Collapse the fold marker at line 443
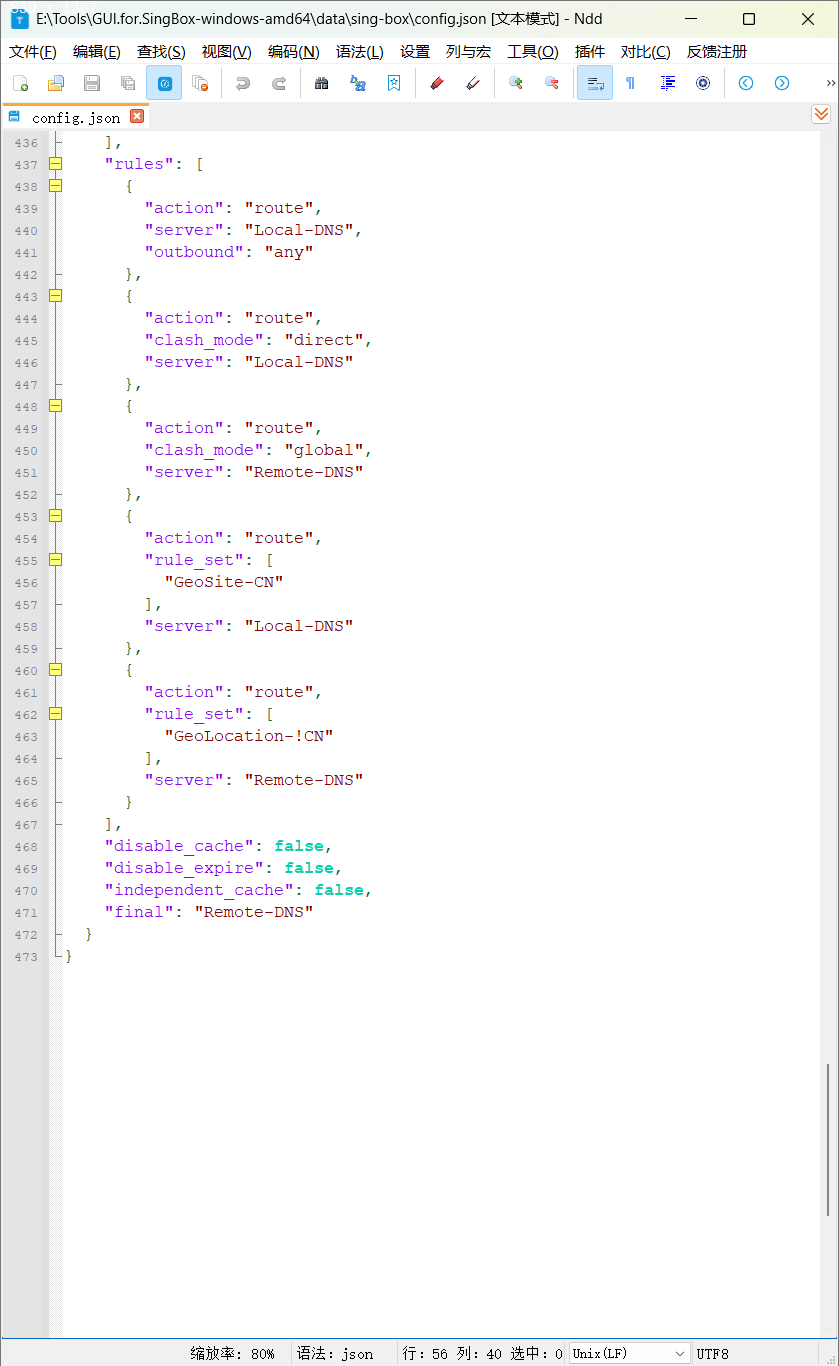Screen dimensions: 839x1366 [x=56, y=296]
